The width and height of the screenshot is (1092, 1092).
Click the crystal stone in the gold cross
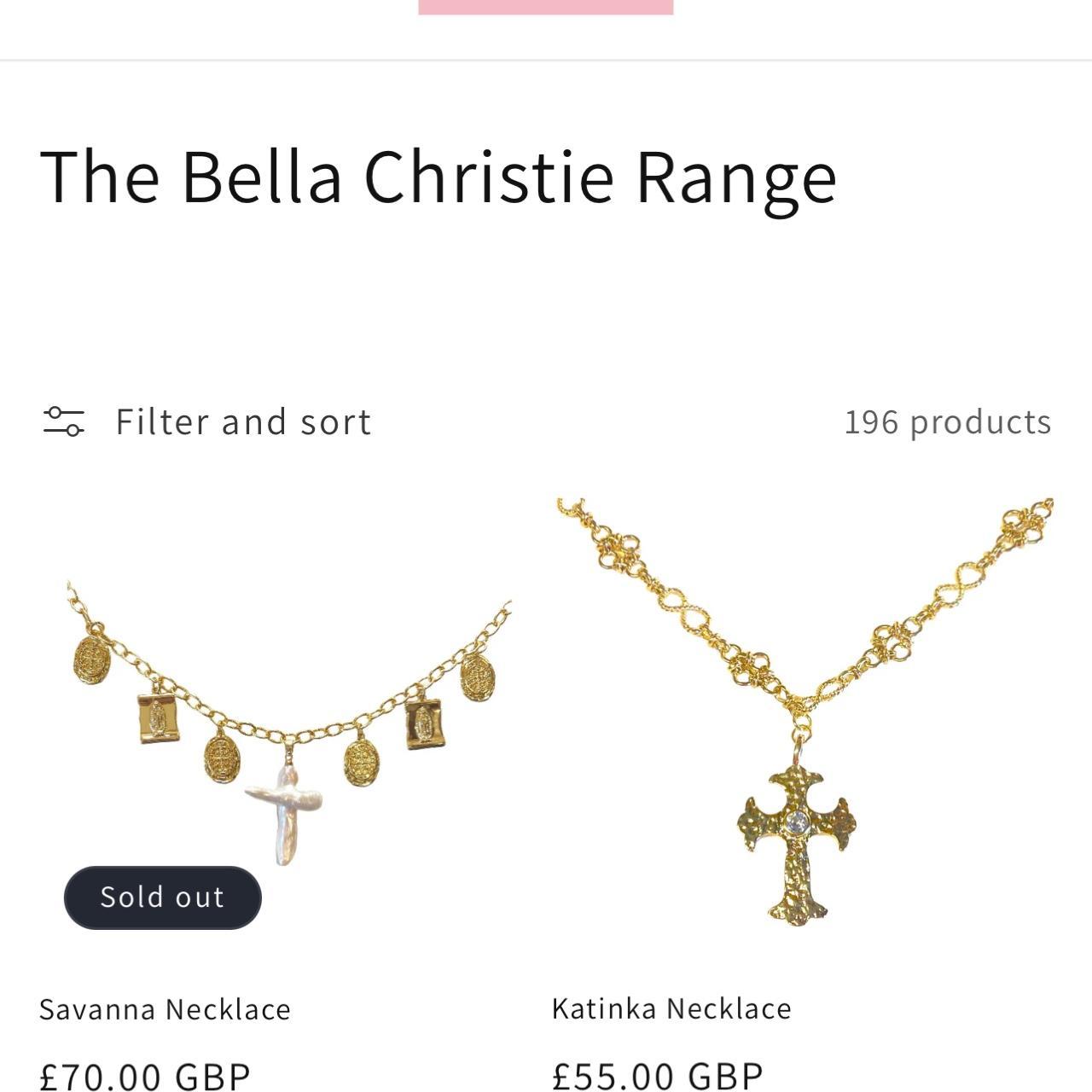797,822
